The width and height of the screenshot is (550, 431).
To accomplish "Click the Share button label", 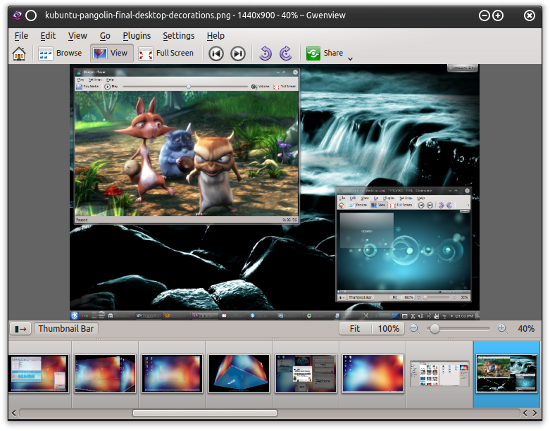I will click(x=333, y=53).
